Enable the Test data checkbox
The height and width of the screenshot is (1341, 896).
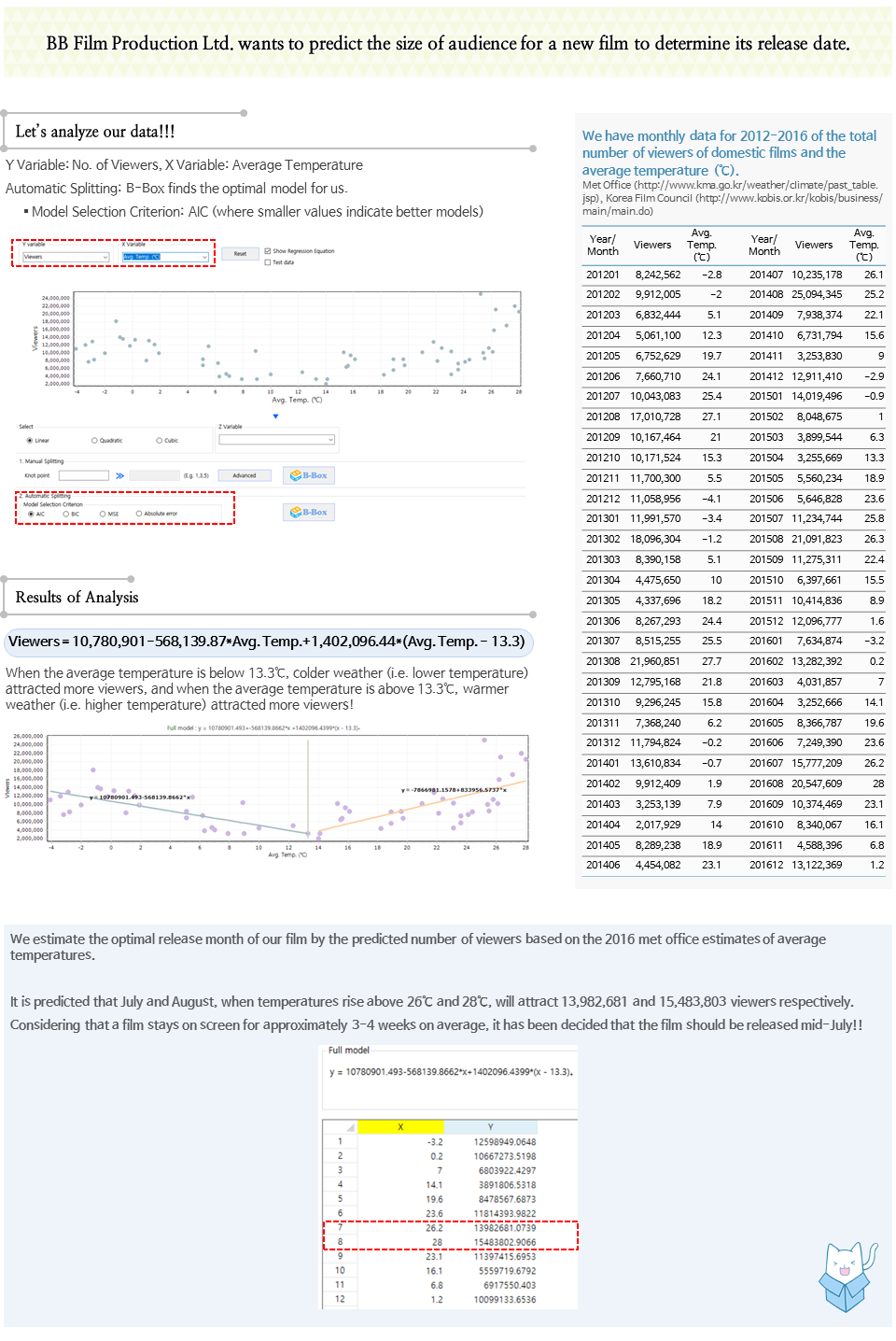tap(268, 262)
